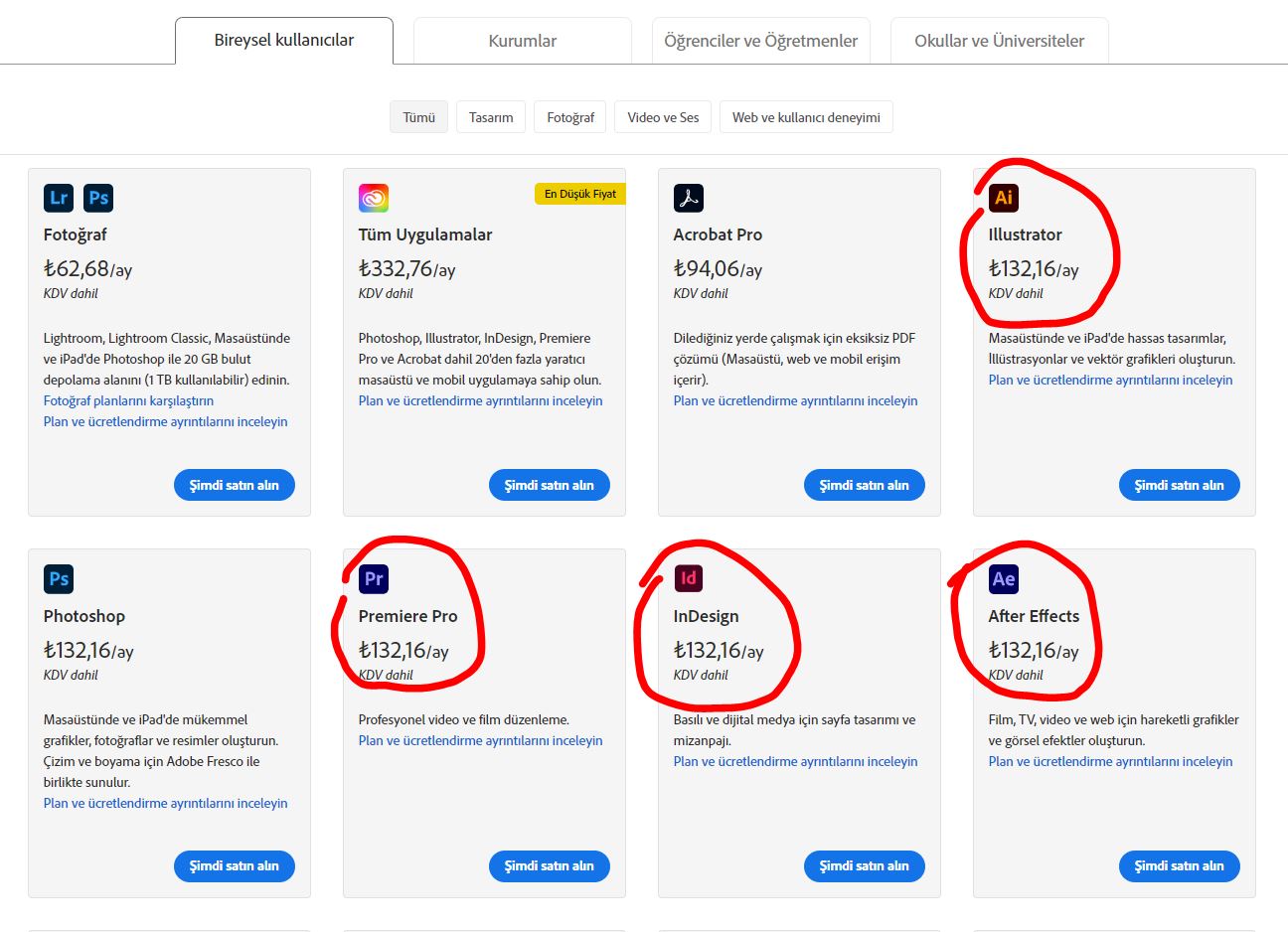This screenshot has width=1288, height=932.
Task: View plan details link for Premiere Pro
Action: click(x=481, y=740)
